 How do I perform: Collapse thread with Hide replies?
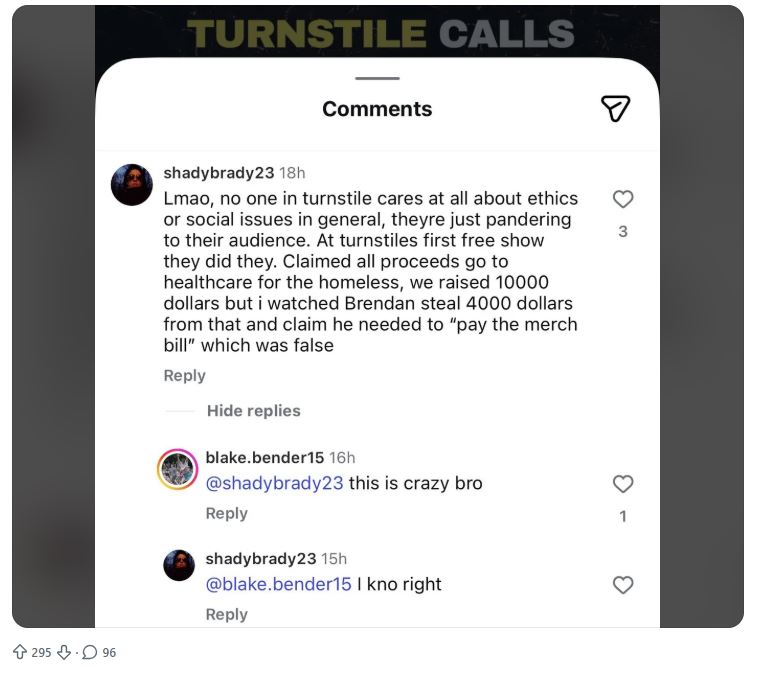254,411
